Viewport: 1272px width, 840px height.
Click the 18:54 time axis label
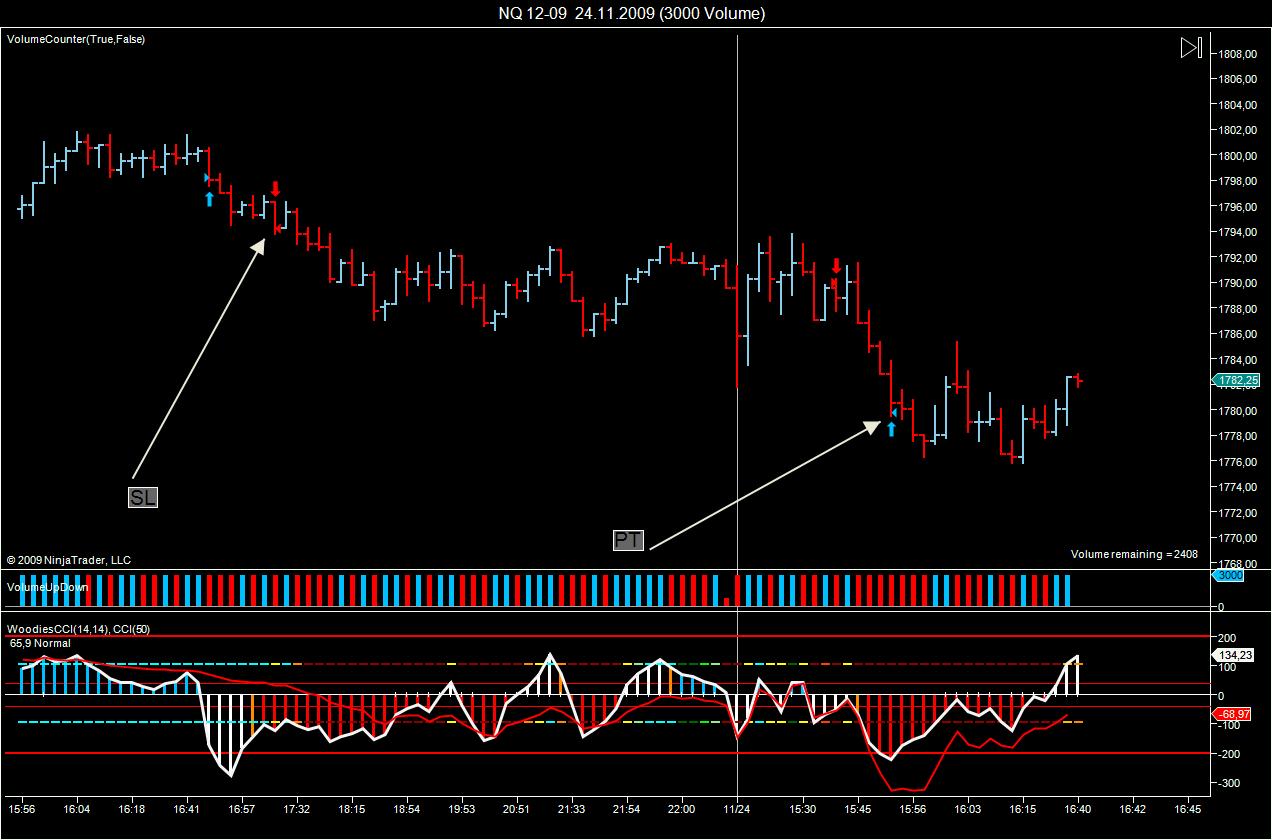(407, 807)
